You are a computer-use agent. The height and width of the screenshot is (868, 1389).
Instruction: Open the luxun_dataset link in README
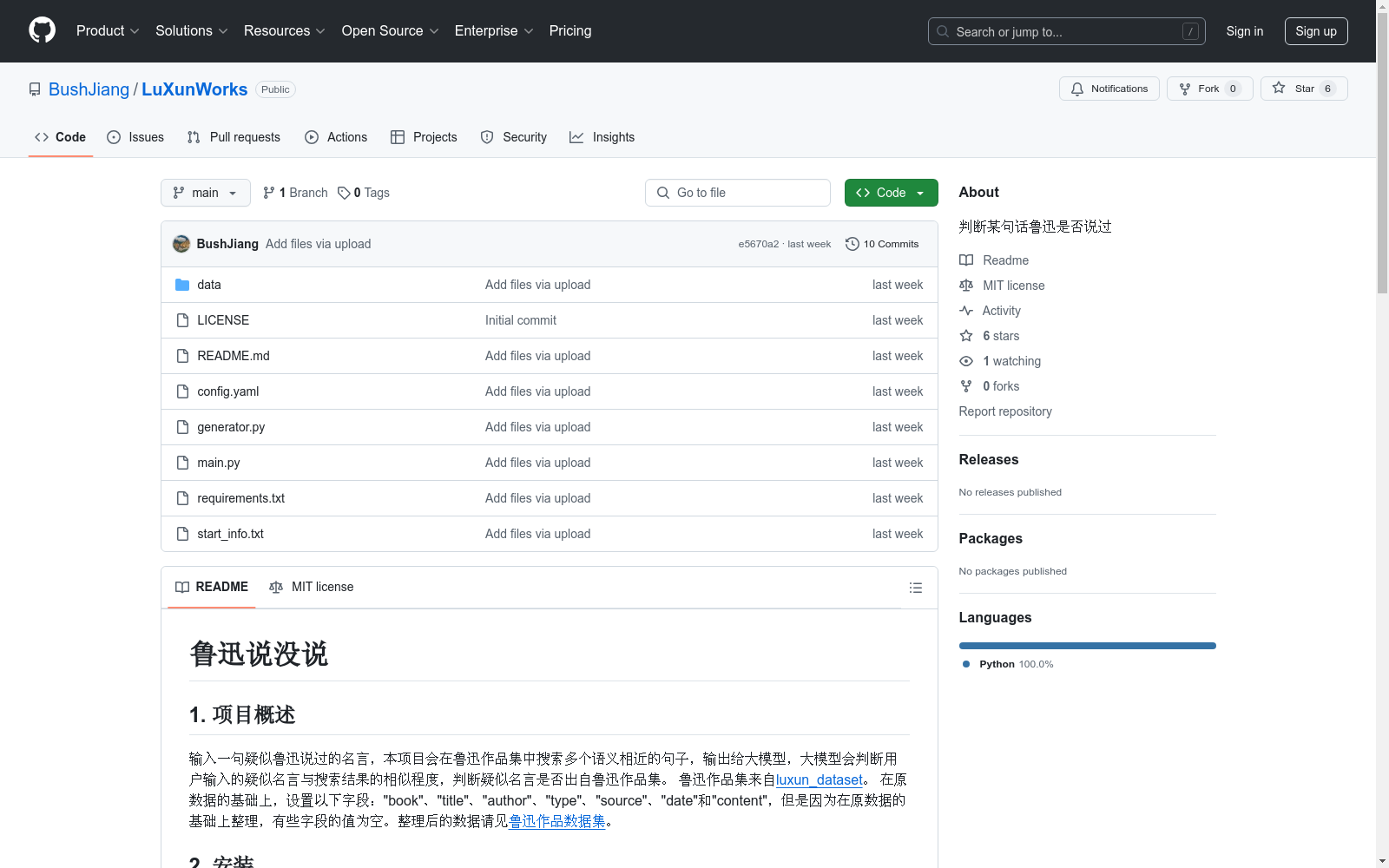coord(820,779)
